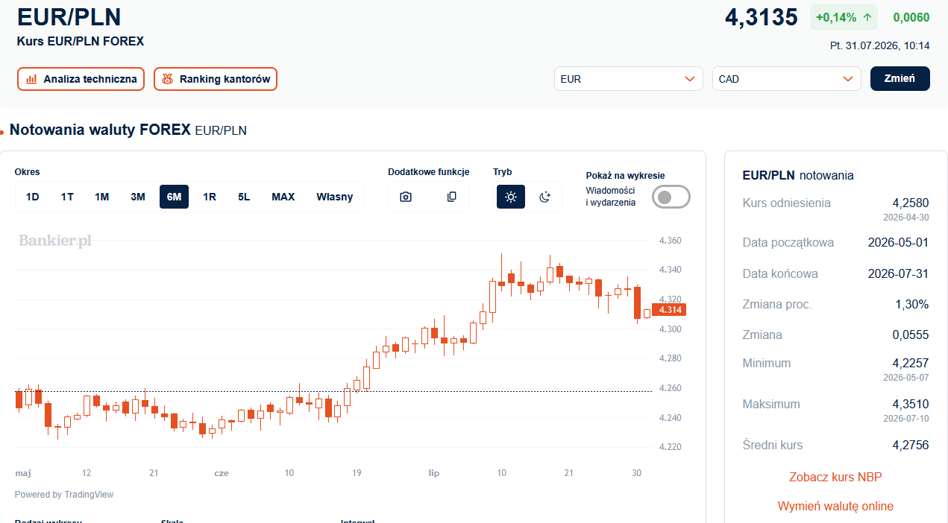The width and height of the screenshot is (948, 523).
Task: Select the 6M period
Action: (x=174, y=197)
